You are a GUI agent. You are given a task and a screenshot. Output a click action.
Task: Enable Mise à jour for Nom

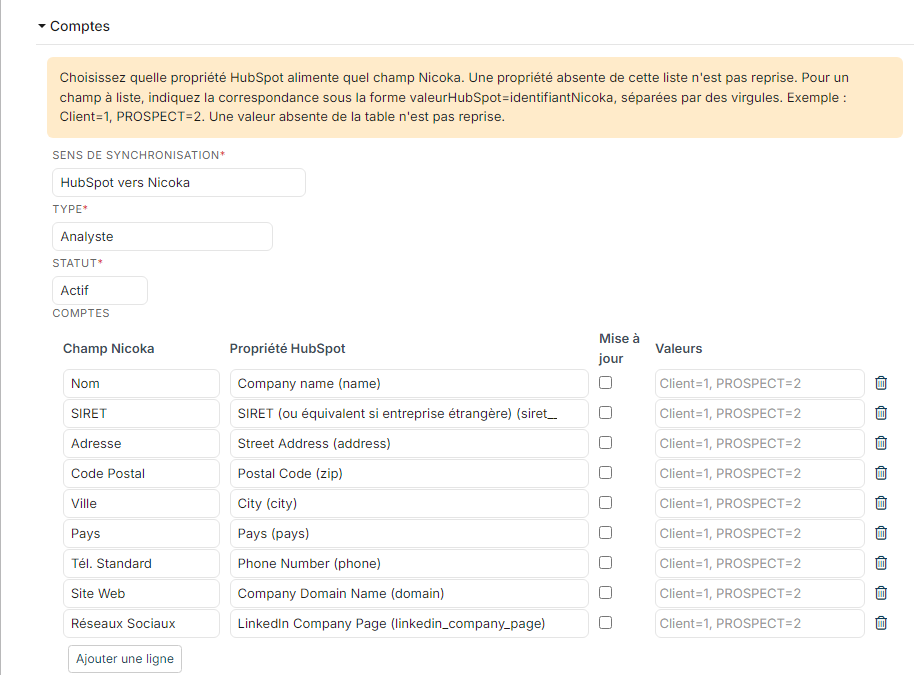606,383
